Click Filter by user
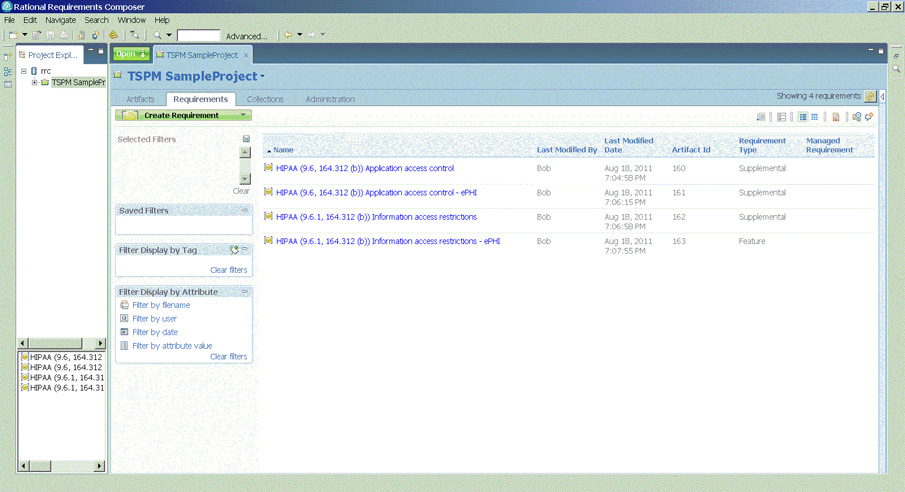The width and height of the screenshot is (905, 492). (x=155, y=319)
